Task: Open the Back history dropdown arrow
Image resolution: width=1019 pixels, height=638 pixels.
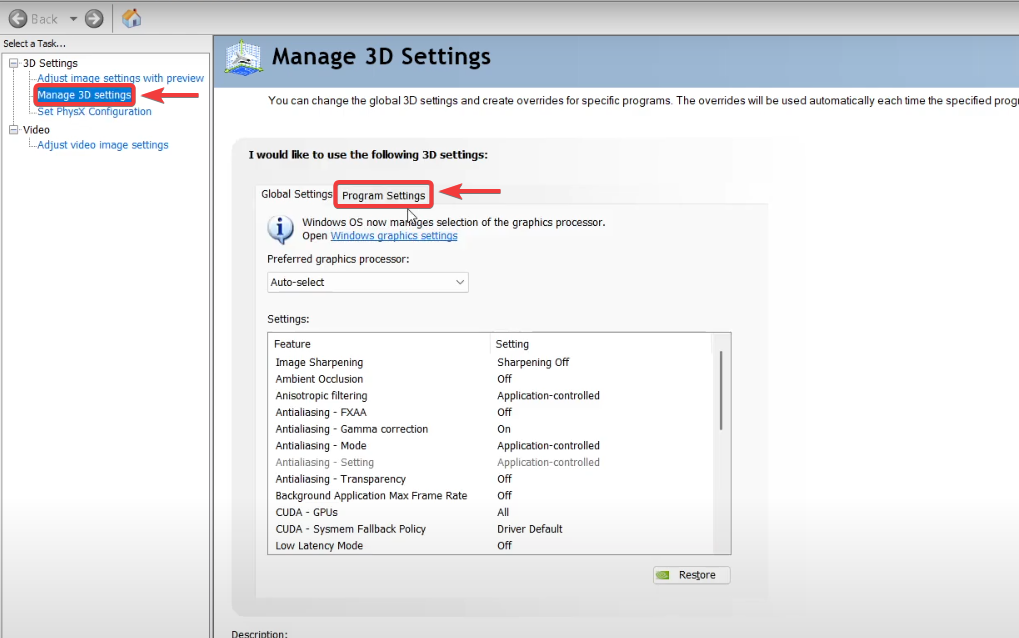Action: [73, 19]
